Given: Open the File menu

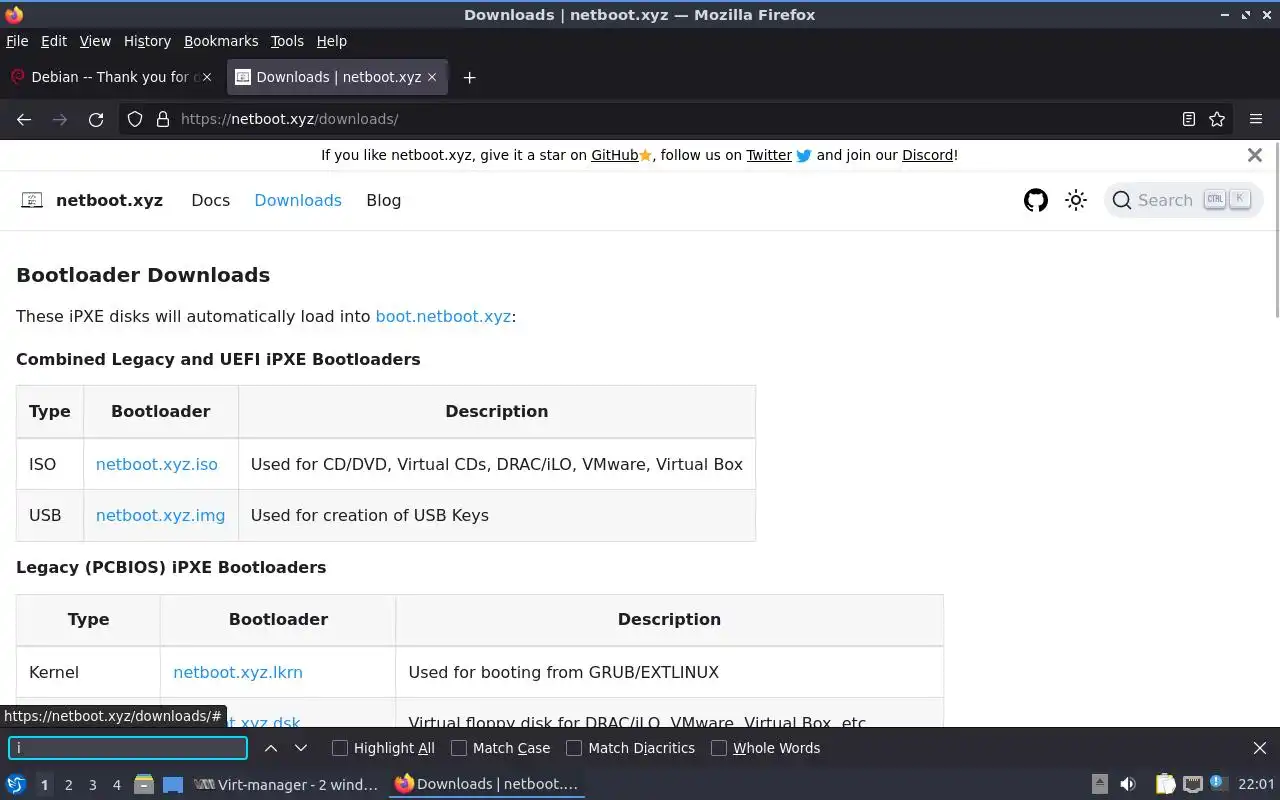Looking at the screenshot, I should (x=17, y=41).
